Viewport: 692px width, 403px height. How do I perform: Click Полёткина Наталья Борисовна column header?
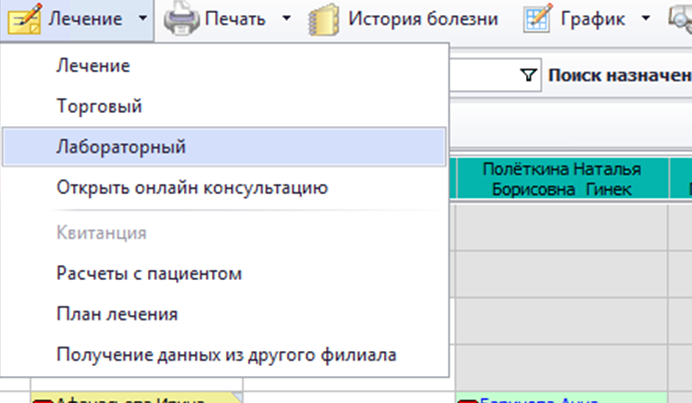pyautogui.click(x=560, y=178)
